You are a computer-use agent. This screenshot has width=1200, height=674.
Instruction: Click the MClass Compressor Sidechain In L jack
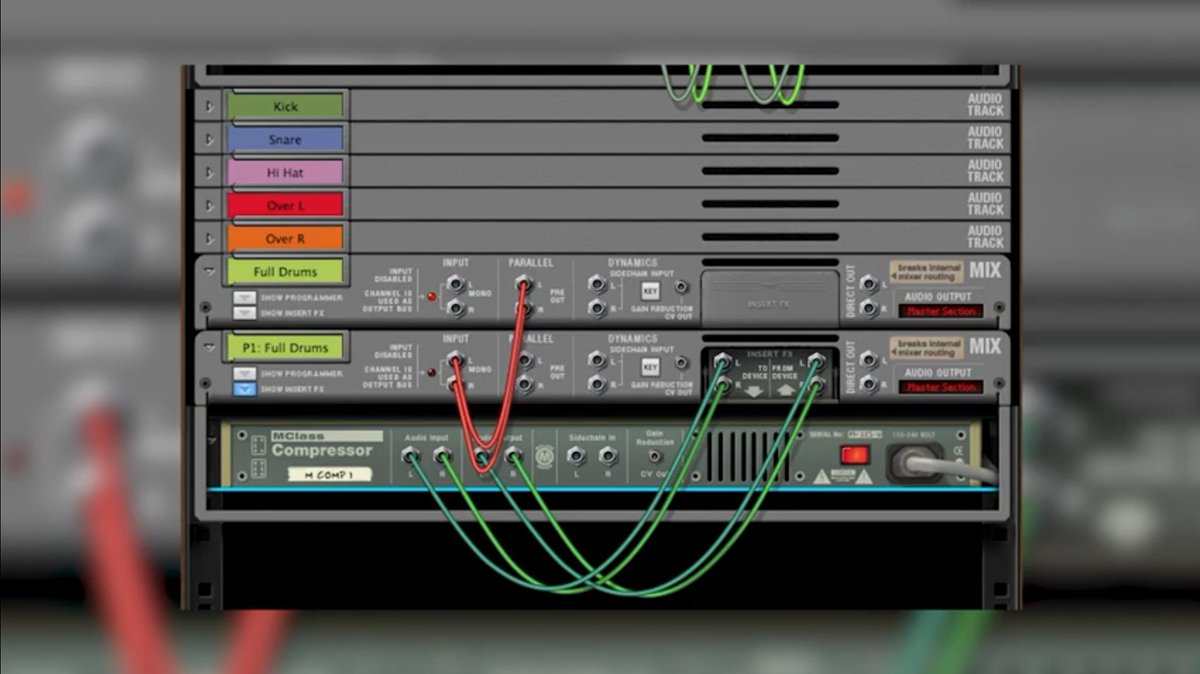(576, 456)
